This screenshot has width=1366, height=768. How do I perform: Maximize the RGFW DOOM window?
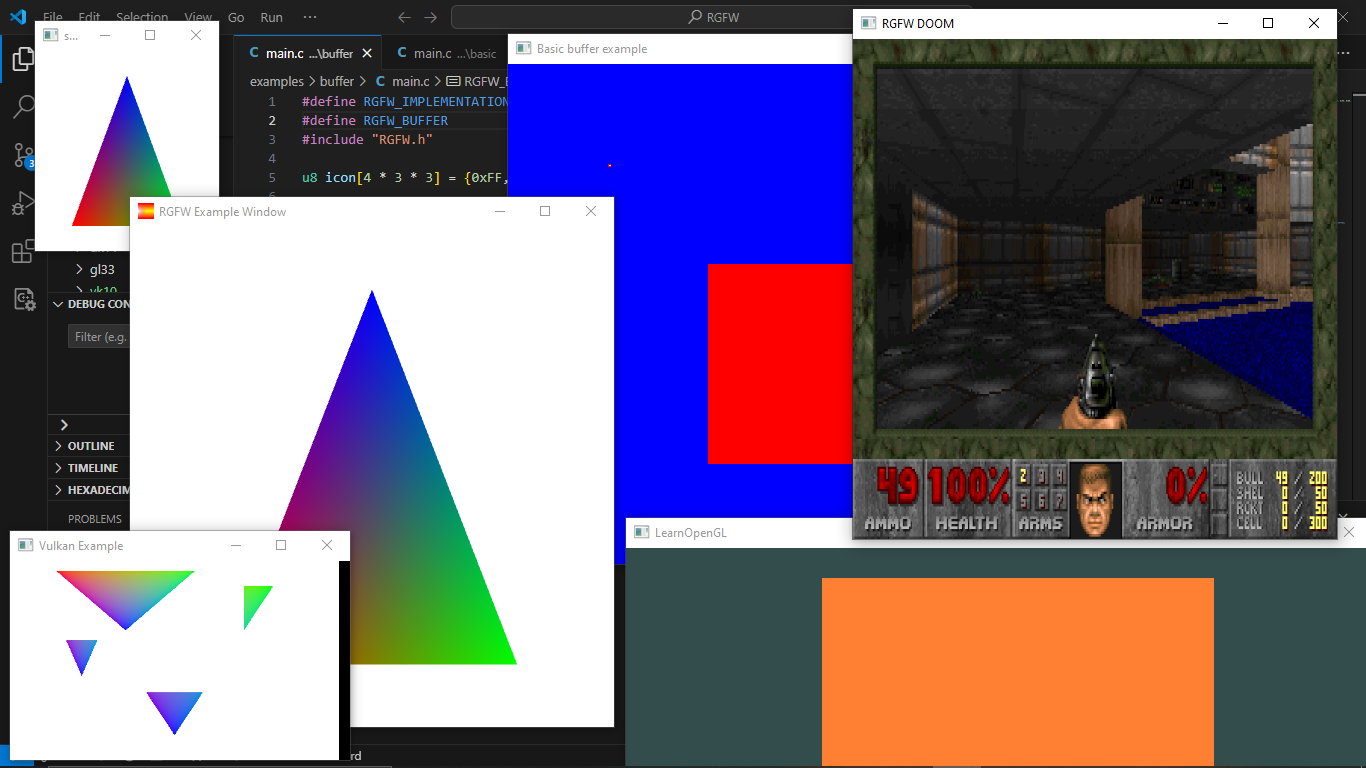(x=1268, y=23)
